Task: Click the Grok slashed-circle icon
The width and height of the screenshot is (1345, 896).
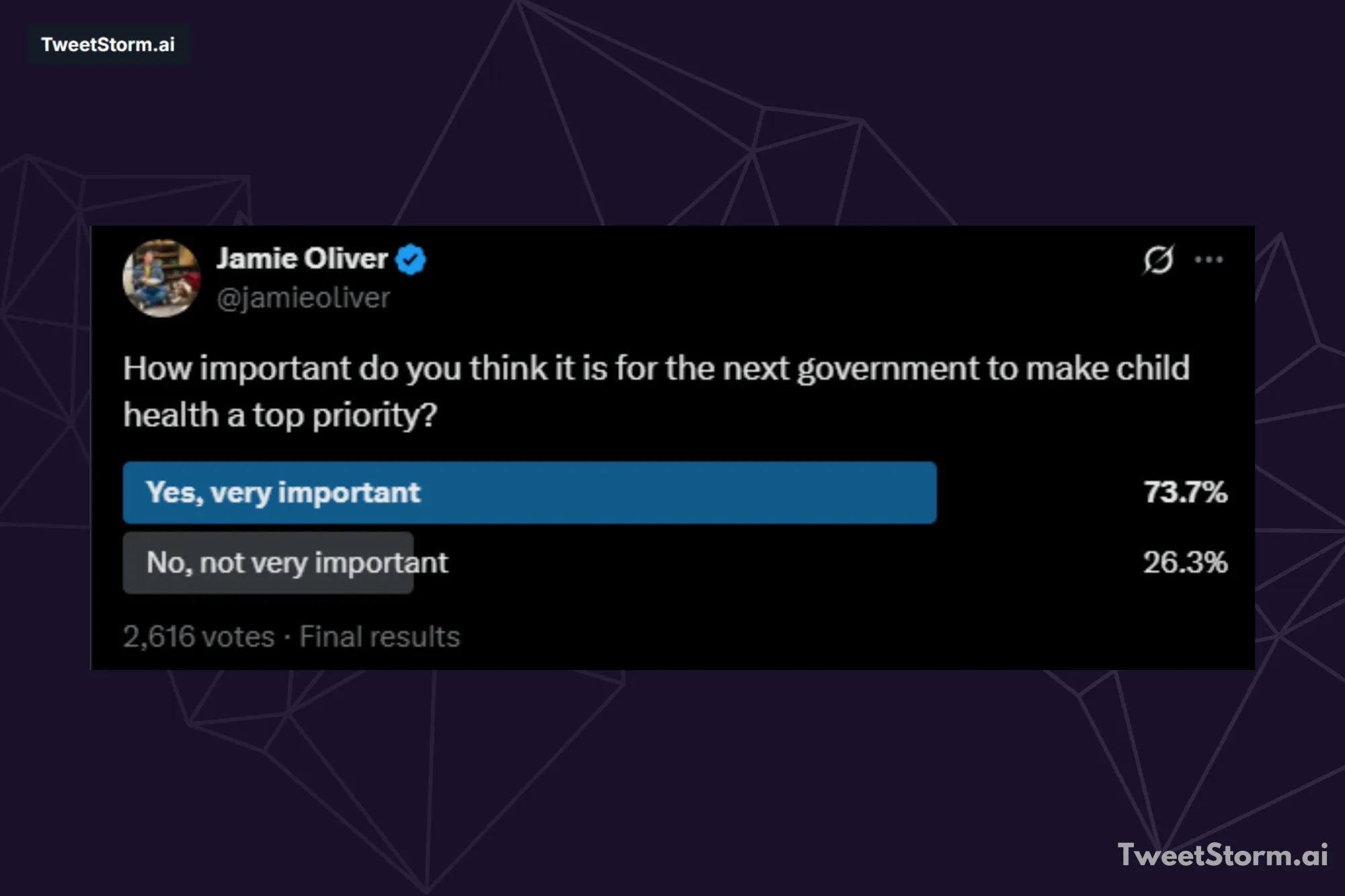Action: tap(1158, 259)
